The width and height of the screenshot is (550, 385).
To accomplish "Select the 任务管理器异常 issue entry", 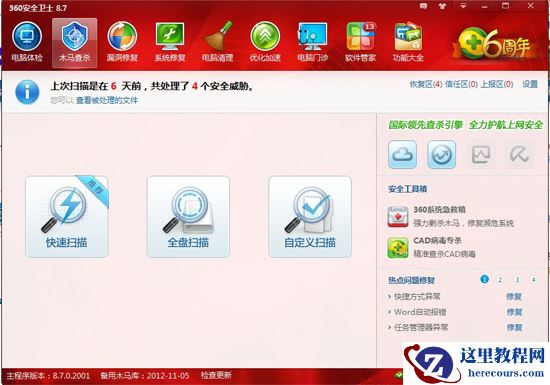I will 420,327.
